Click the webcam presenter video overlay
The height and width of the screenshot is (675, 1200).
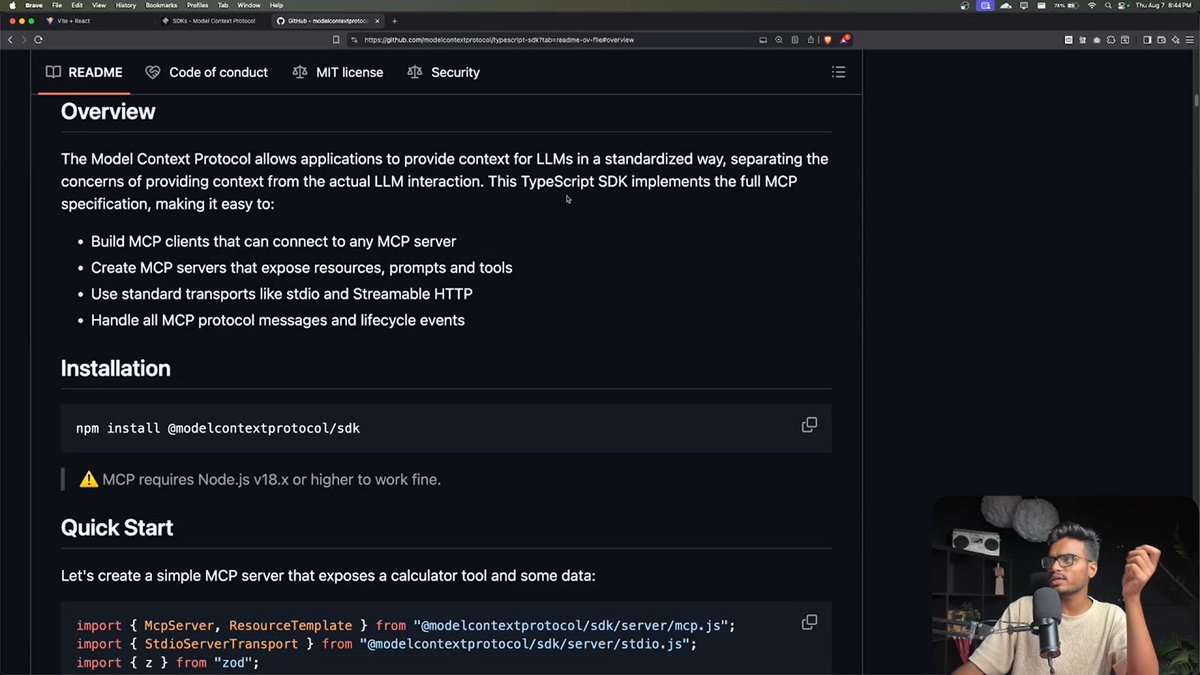(1066, 584)
